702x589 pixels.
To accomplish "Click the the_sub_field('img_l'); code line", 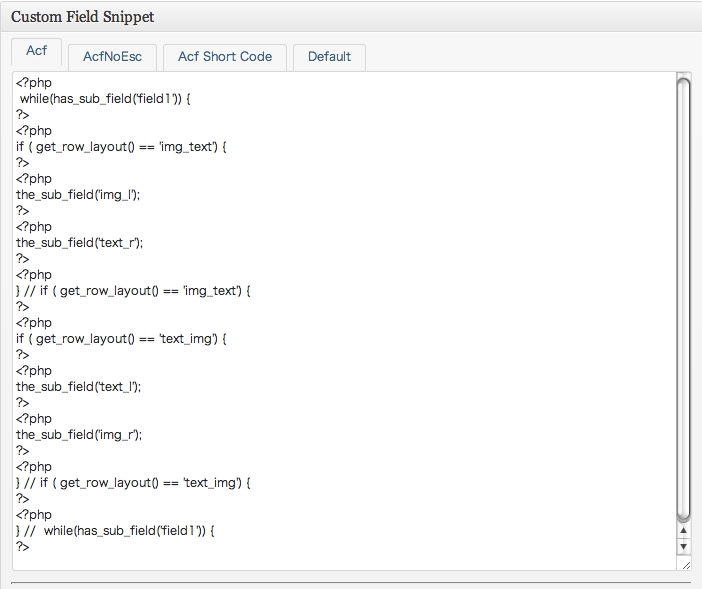I will pyautogui.click(x=78, y=195).
